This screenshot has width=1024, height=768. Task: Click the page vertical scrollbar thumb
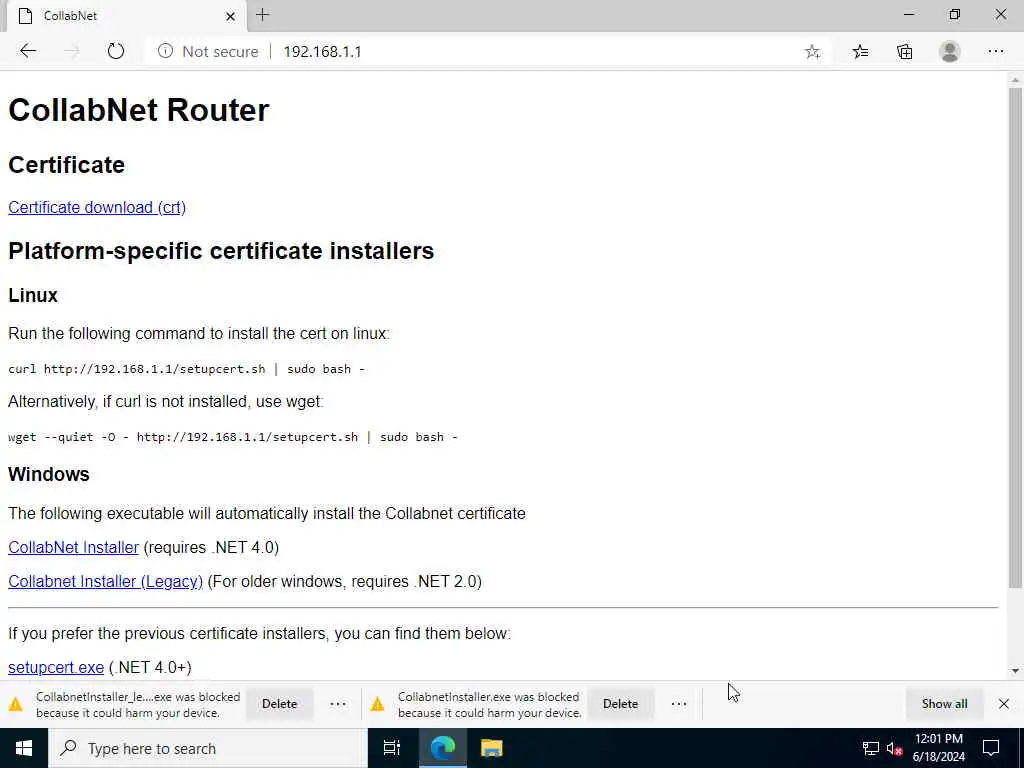(1015, 336)
